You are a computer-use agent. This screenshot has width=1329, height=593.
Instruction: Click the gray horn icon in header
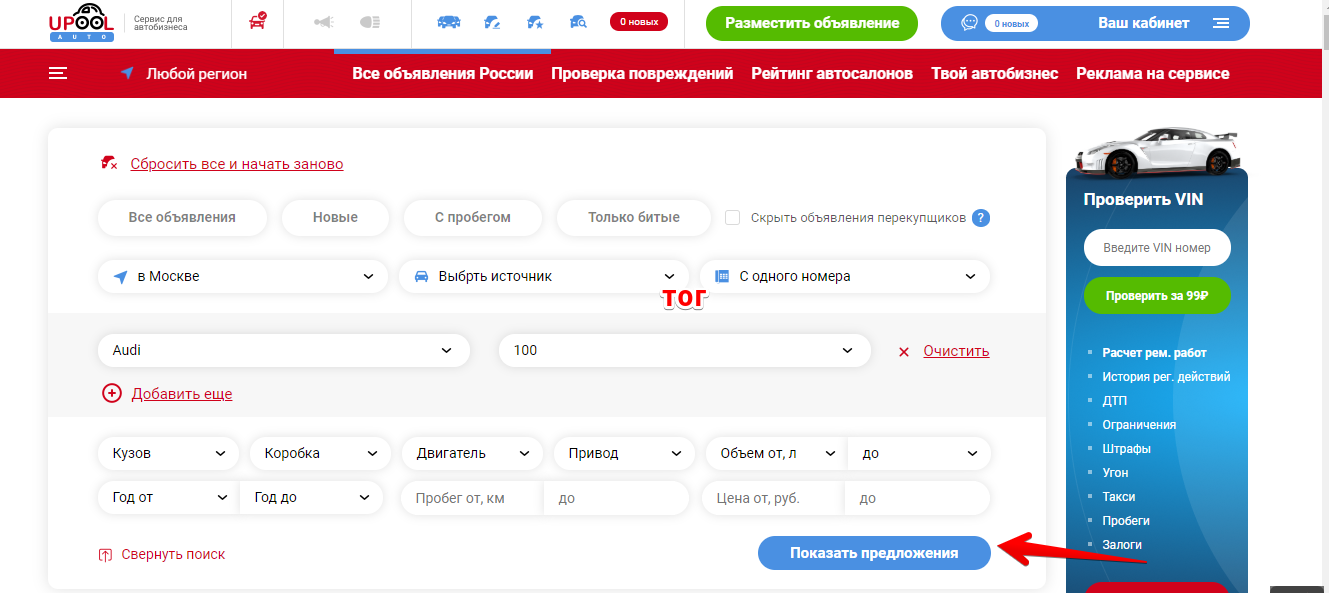coord(324,22)
